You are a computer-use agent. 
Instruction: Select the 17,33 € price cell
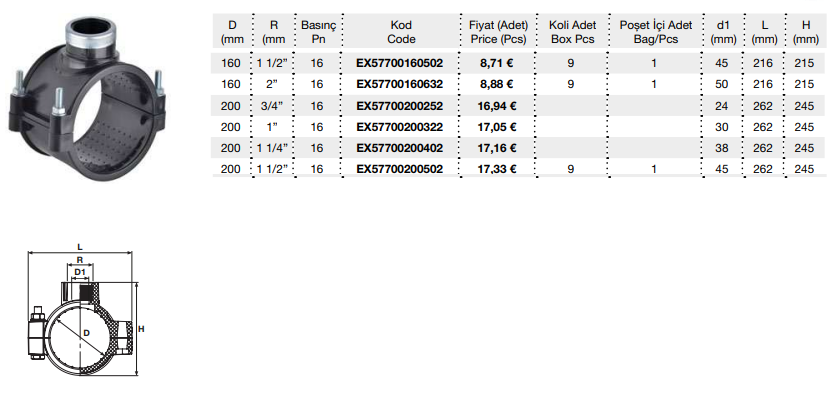coord(498,169)
